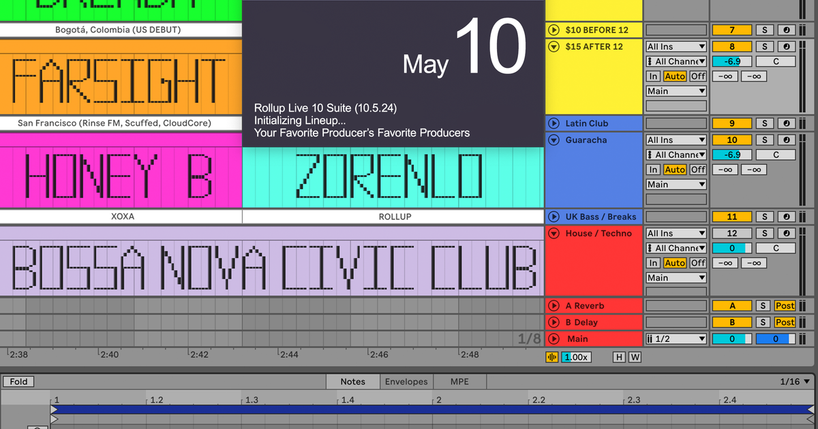Image resolution: width=818 pixels, height=429 pixels.
Task: Toggle Post on the A Reverb track
Action: point(785,306)
